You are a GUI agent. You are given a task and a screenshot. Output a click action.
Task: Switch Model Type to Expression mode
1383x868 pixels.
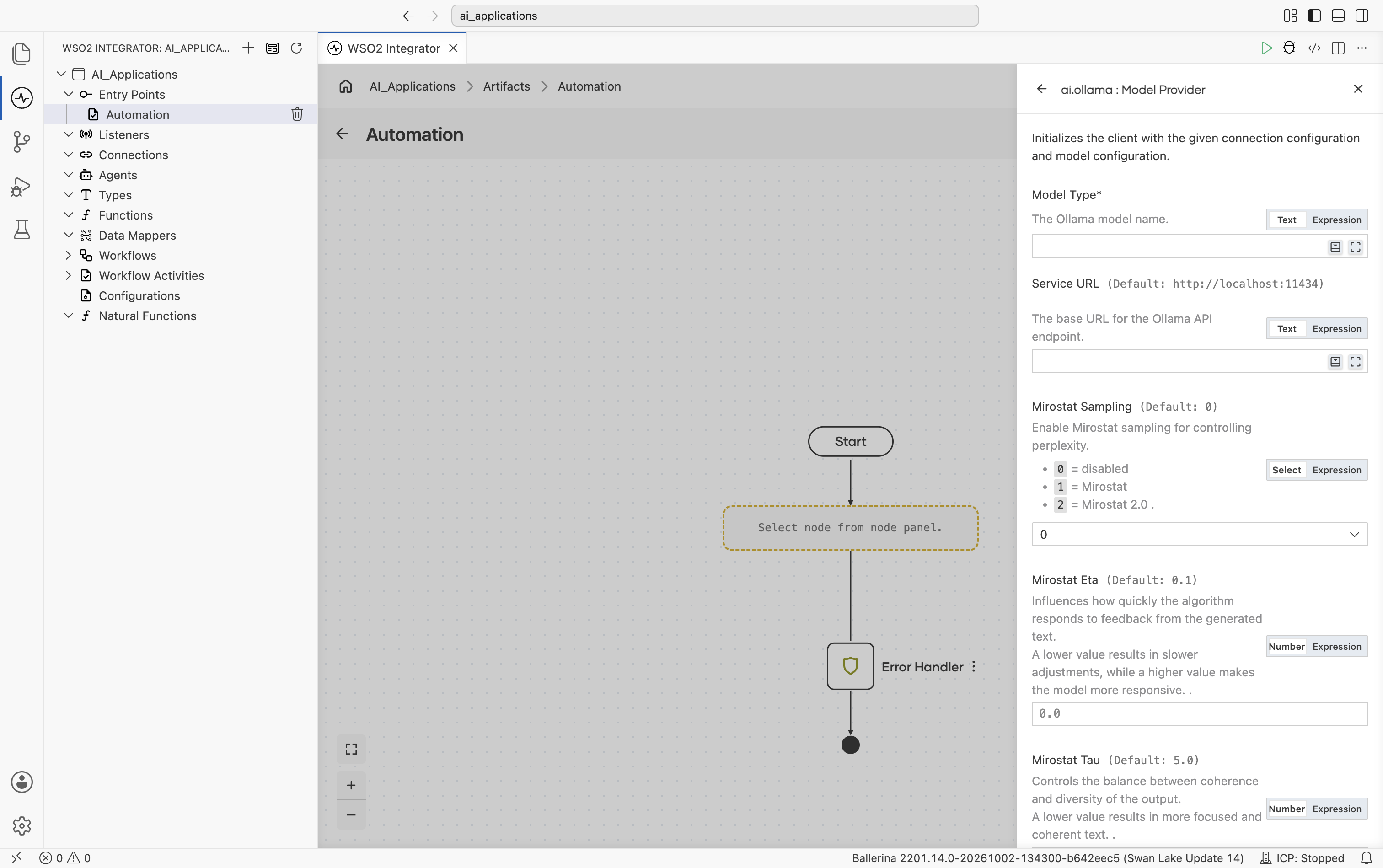(1336, 220)
